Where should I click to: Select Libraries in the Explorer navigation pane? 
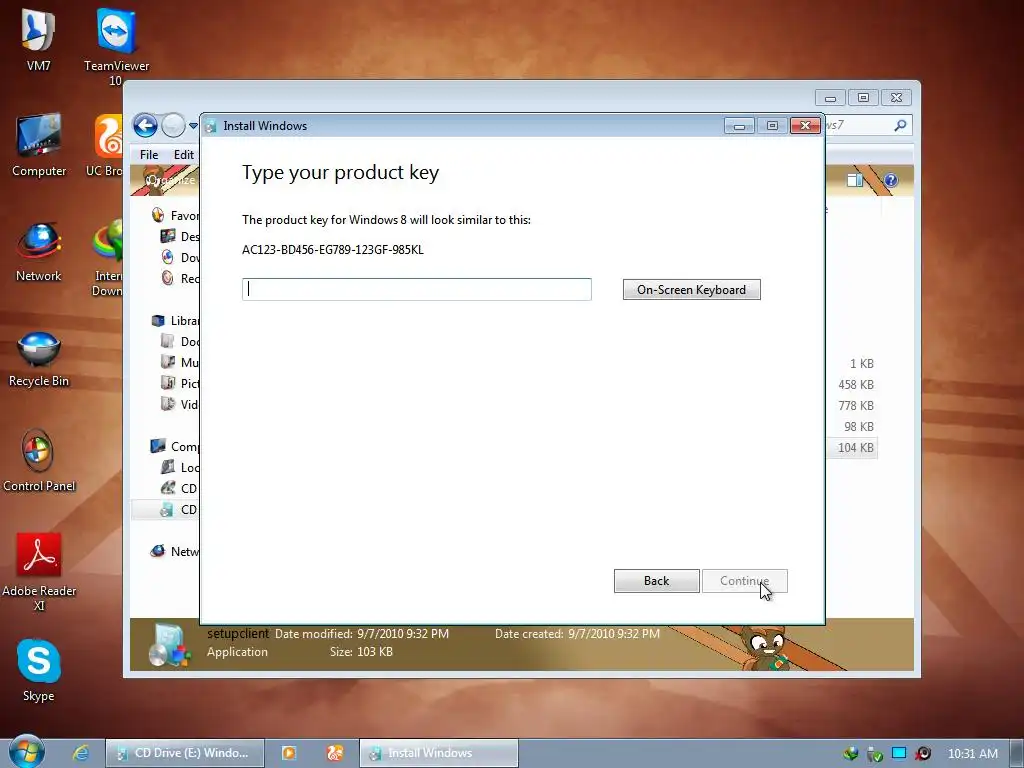point(174,321)
